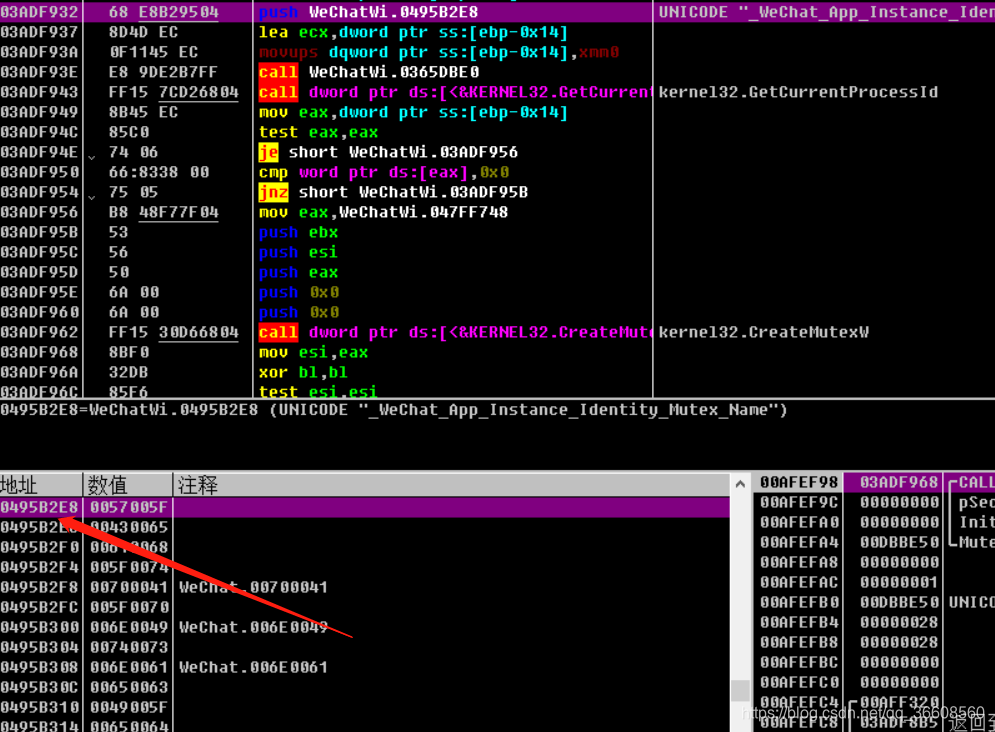The height and width of the screenshot is (732, 995).
Task: Click the 地址 column header in dump
Action: click(41, 485)
